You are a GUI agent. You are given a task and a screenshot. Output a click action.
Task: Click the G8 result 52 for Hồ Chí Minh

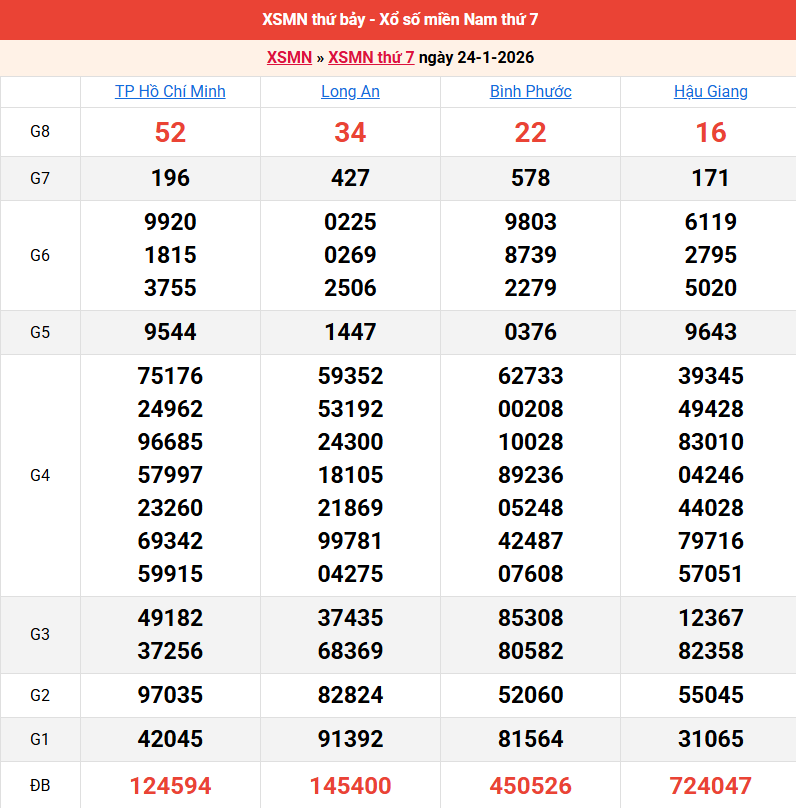point(170,132)
